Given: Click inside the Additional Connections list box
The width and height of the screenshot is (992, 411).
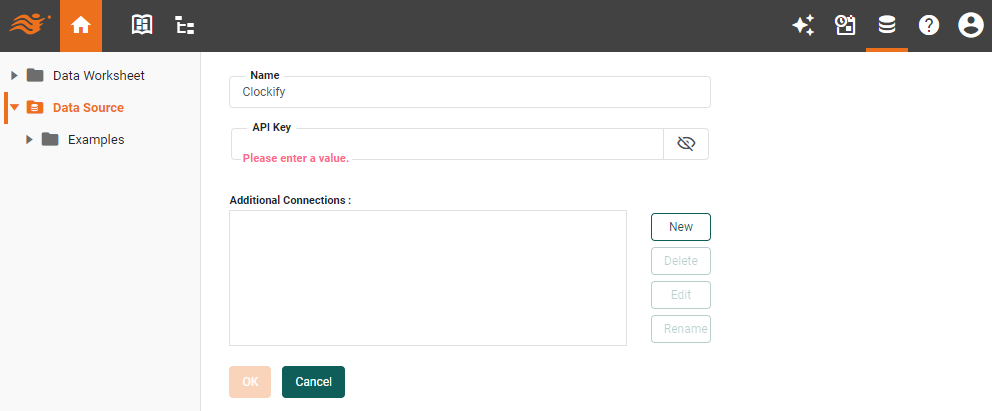Looking at the screenshot, I should (x=427, y=277).
